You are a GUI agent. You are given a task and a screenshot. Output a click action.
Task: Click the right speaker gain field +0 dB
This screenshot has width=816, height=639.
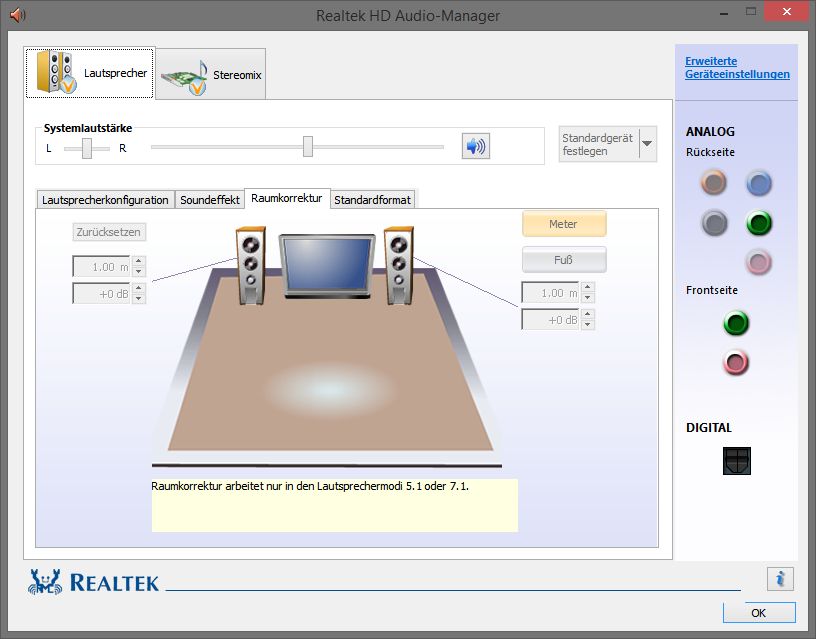(551, 319)
